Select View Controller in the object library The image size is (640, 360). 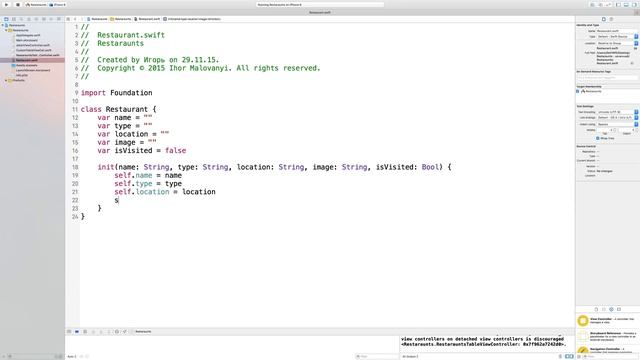pos(607,320)
